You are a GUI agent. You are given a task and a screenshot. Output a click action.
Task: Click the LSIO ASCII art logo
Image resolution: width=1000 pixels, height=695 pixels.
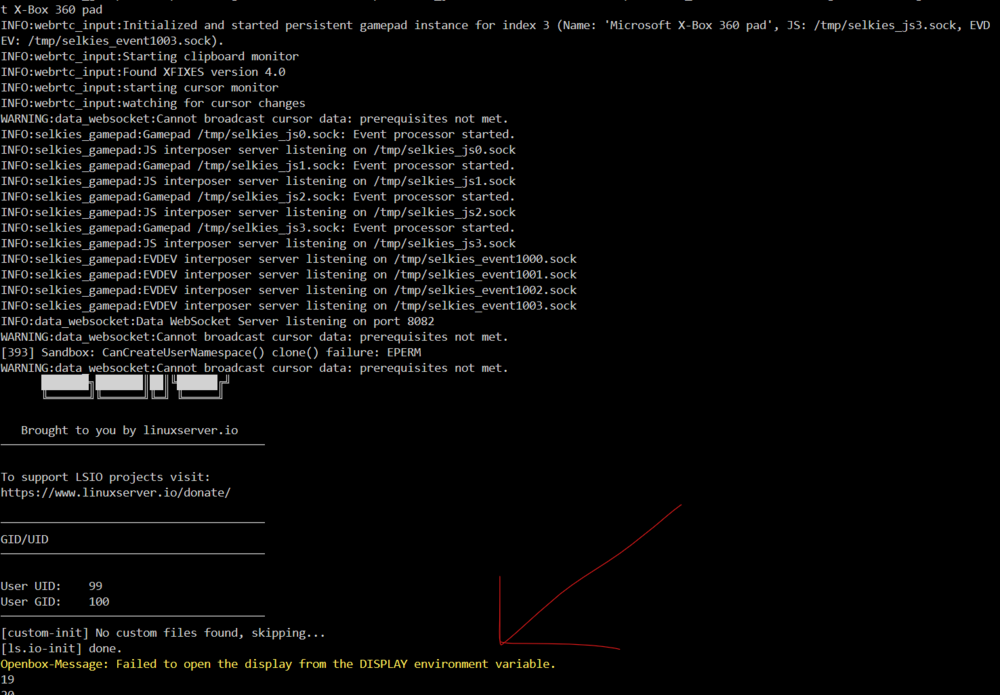tap(135, 387)
